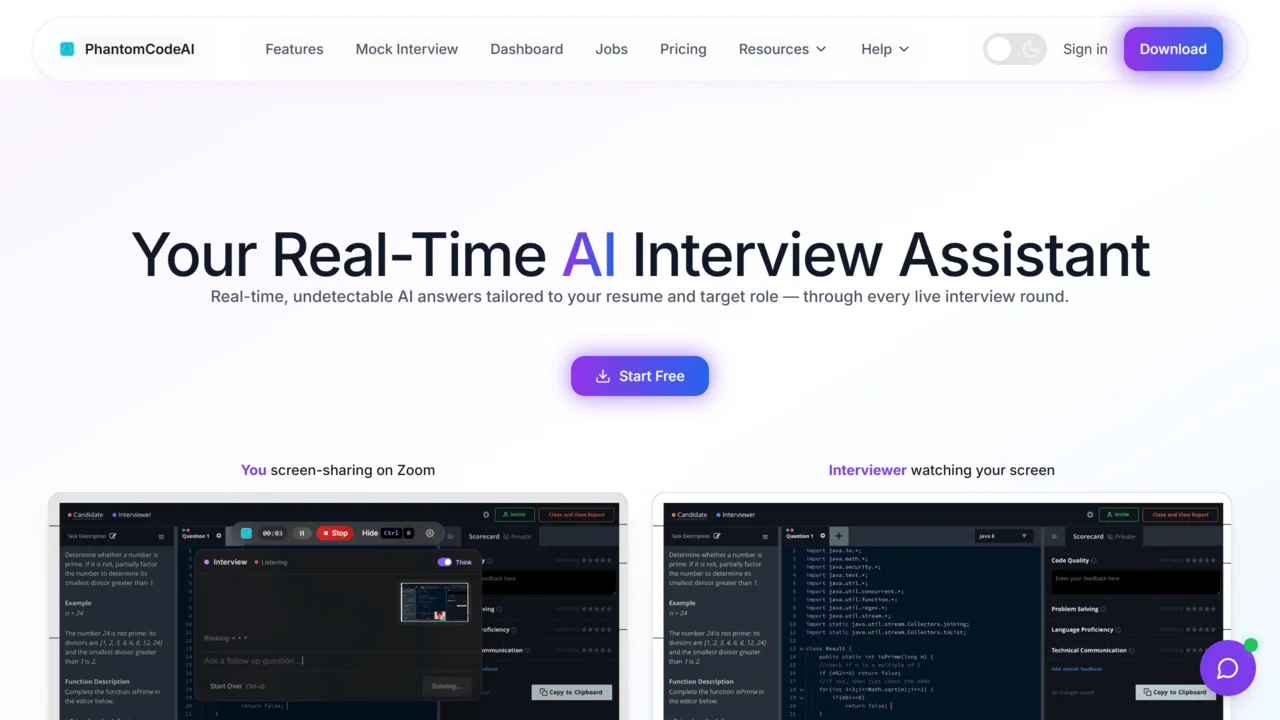
Task: Select Interviewer tab in the Zoom-sharing demo
Action: click(131, 515)
